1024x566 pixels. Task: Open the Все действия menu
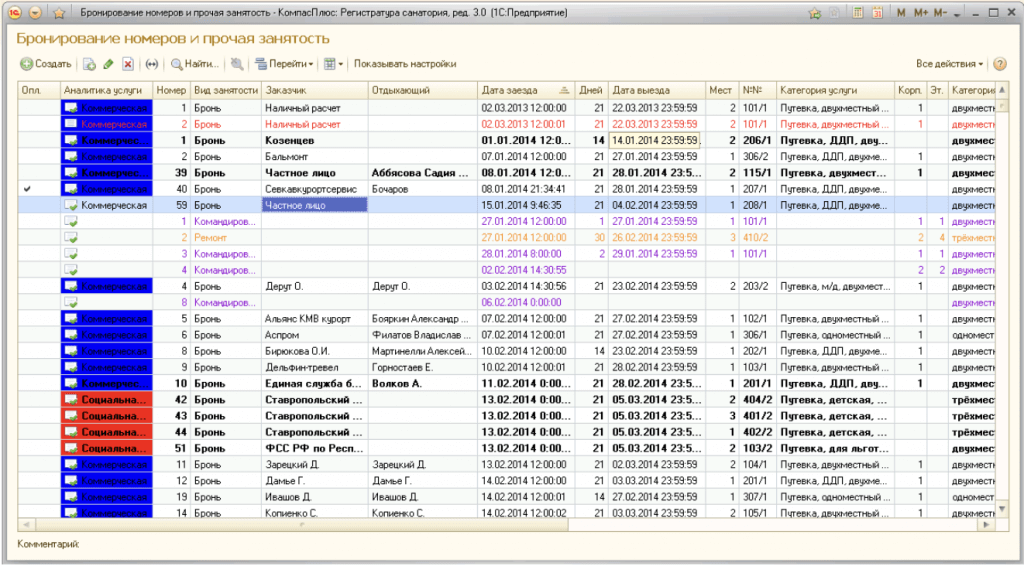[x=949, y=64]
